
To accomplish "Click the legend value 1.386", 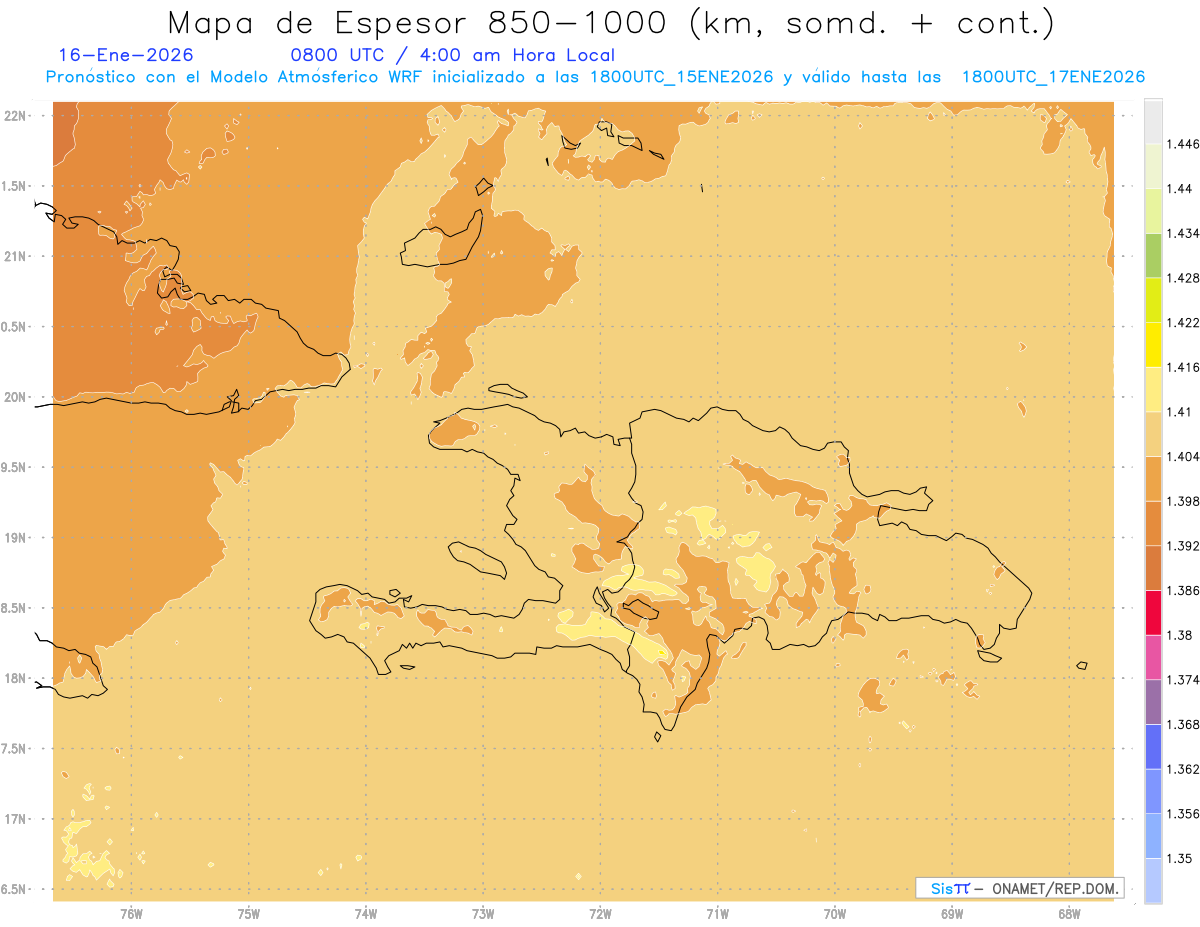I will pyautogui.click(x=1183, y=590).
